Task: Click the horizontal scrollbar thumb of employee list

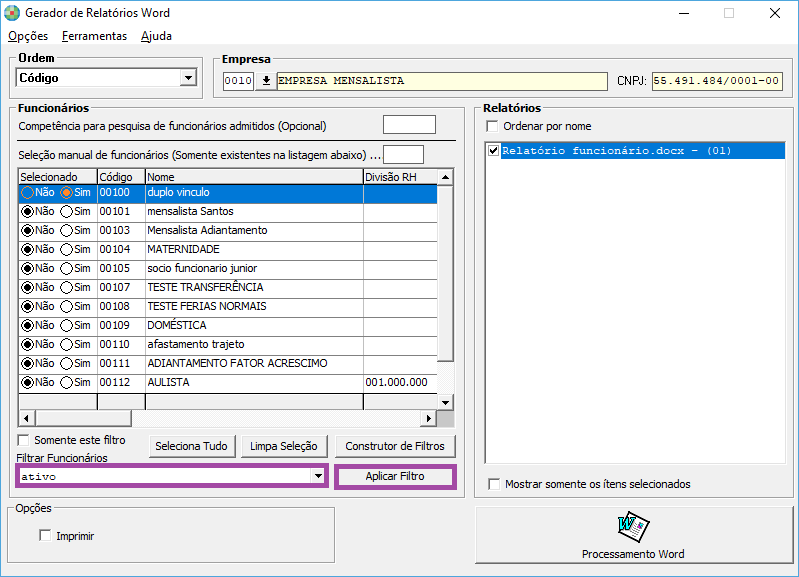Action: pyautogui.click(x=83, y=418)
